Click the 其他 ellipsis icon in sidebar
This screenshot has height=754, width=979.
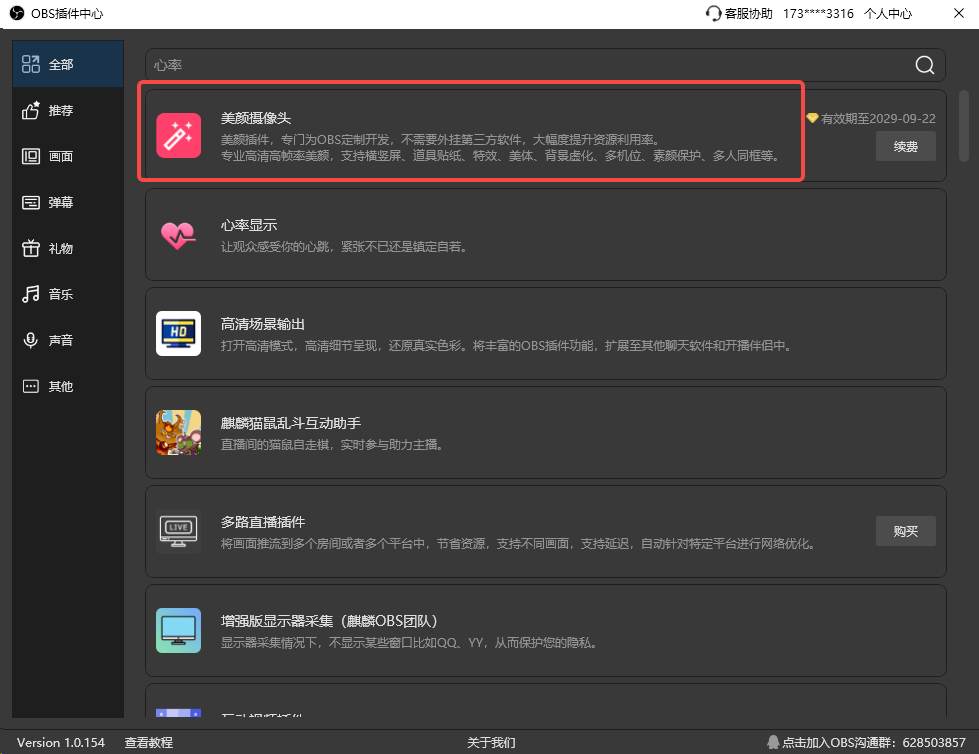click(x=31, y=386)
